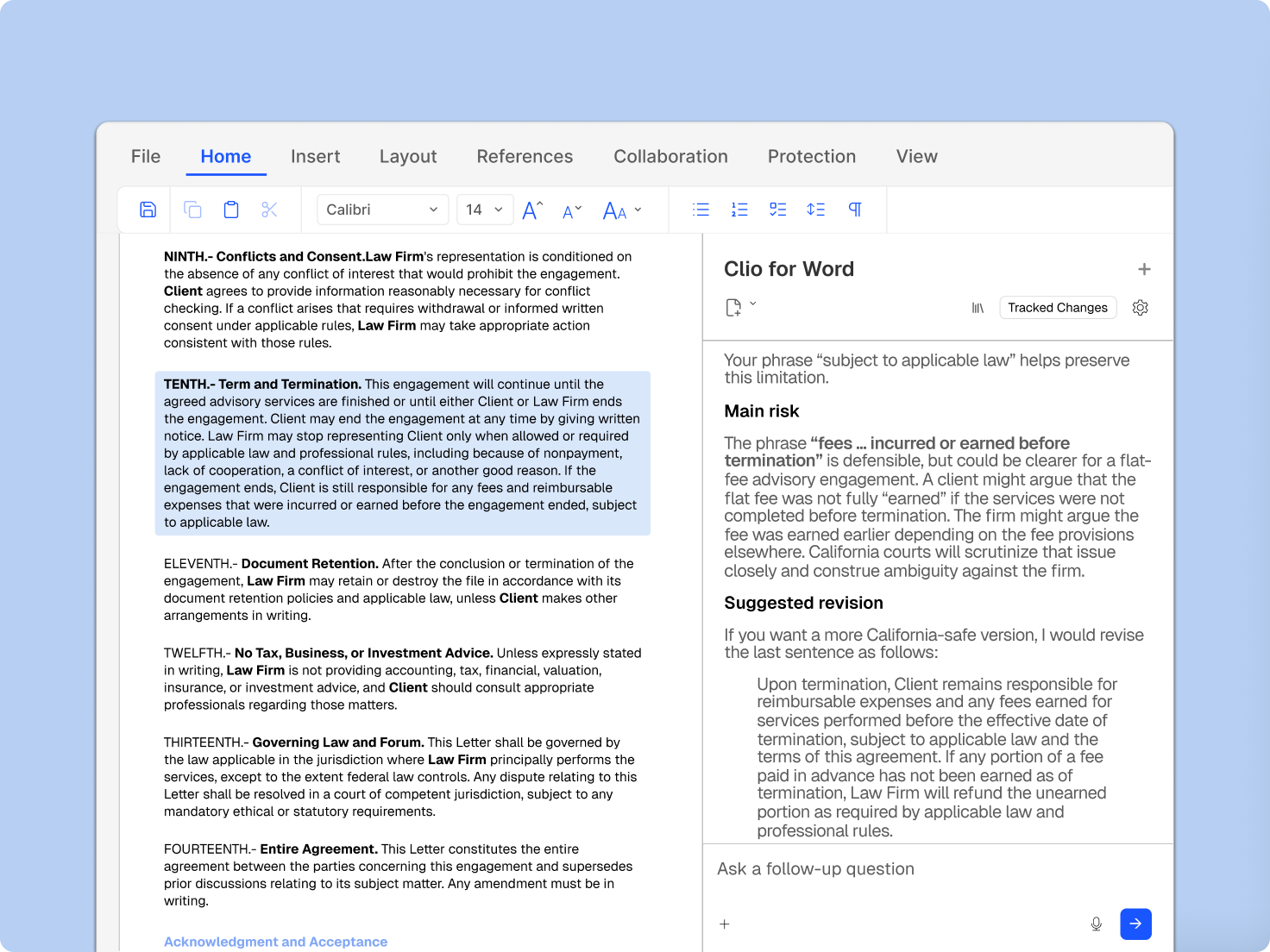Viewport: 1270px width, 952px height.
Task: Open Clio settings with the gear icon
Action: (1140, 308)
